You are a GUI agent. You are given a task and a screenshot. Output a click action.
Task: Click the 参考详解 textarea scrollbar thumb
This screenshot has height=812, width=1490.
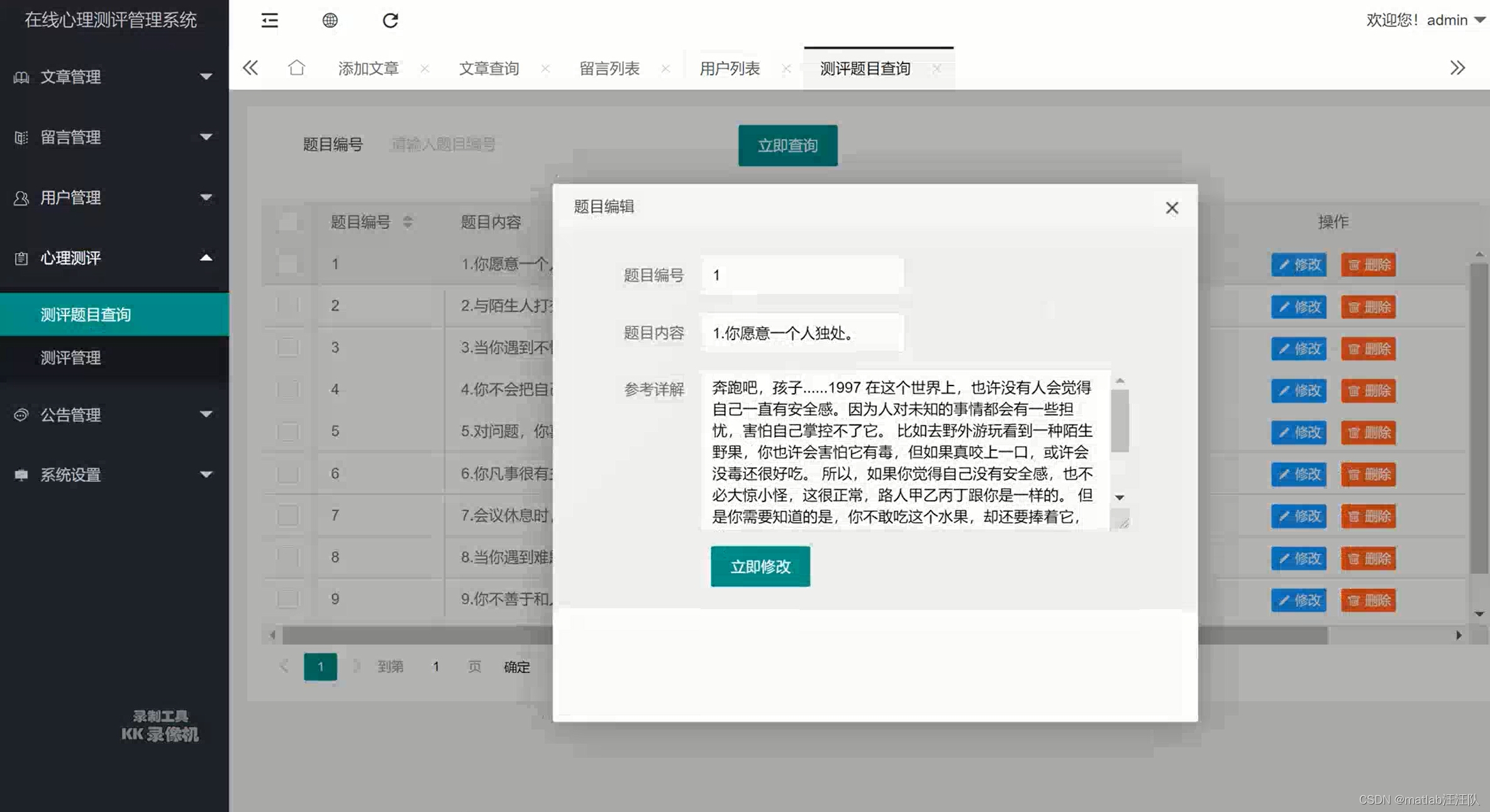click(x=1120, y=420)
